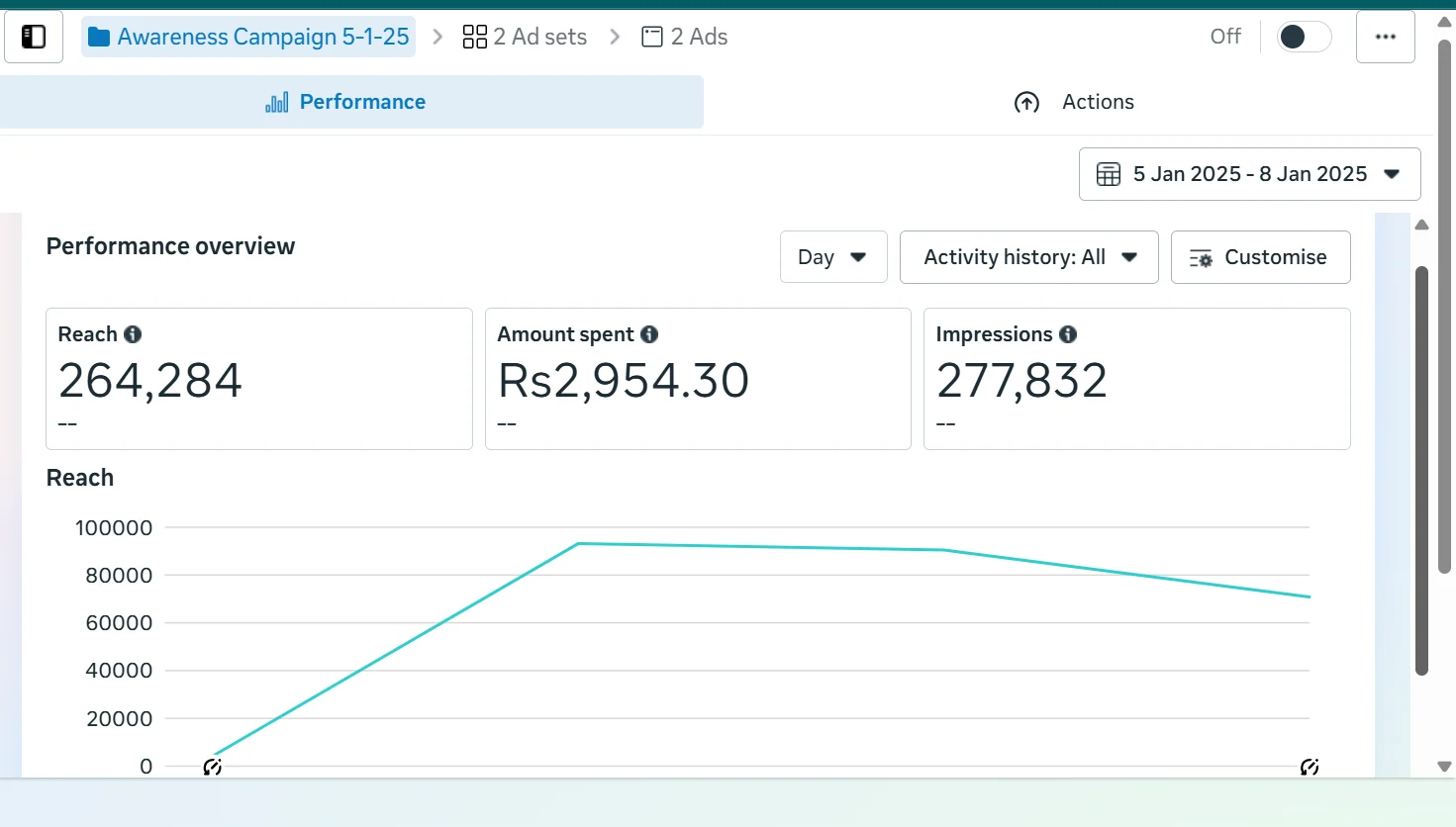1456x827 pixels.
Task: Open Awareness Campaign 5-1-25 breadcrumb
Action: [249, 38]
